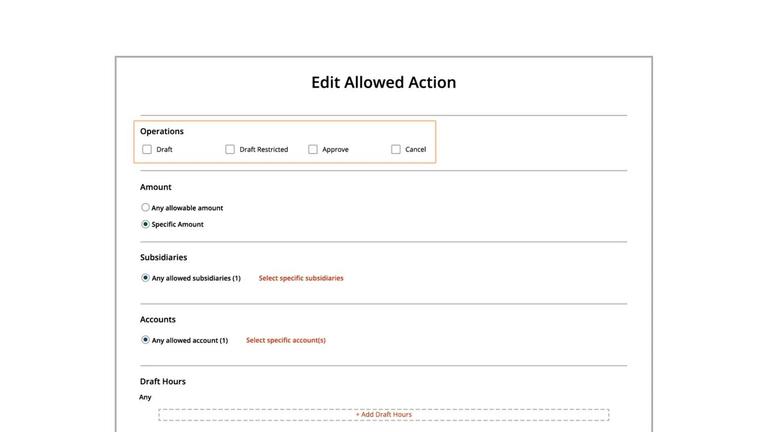Viewport: 768px width, 432px height.
Task: Check the Cancel operation checkbox
Action: pyautogui.click(x=396, y=149)
